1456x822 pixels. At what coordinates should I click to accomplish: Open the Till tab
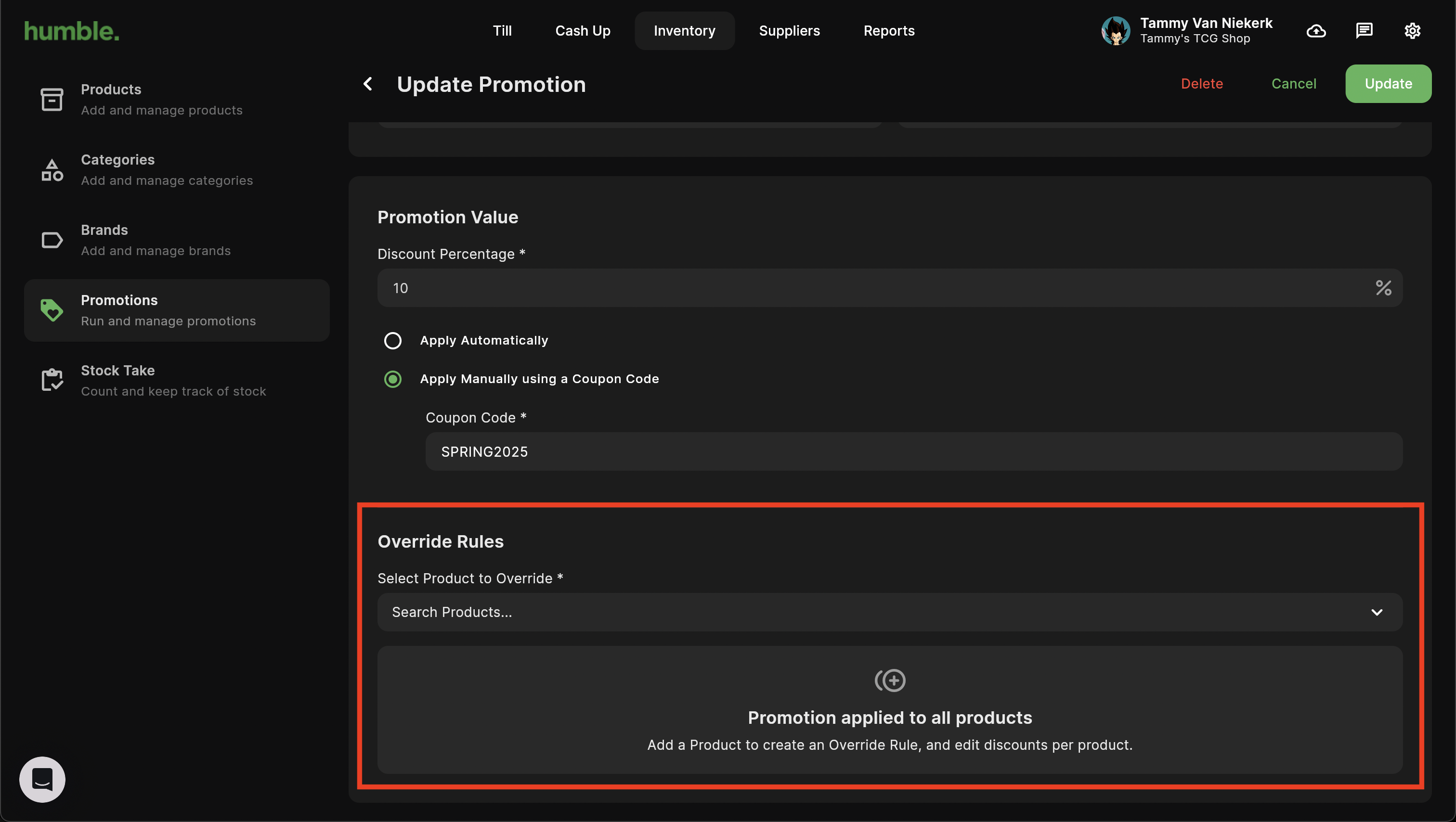(x=502, y=30)
